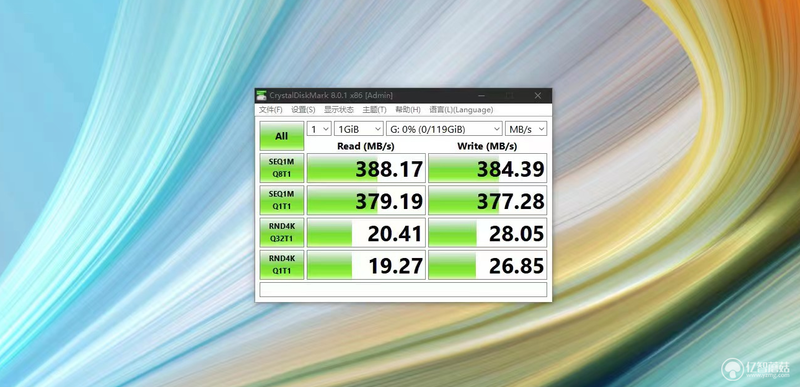
Task: Close the CrystalDiskMark window
Action: 537,95
